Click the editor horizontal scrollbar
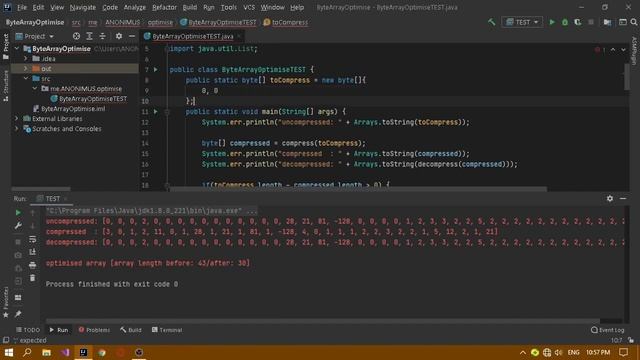 358,189
